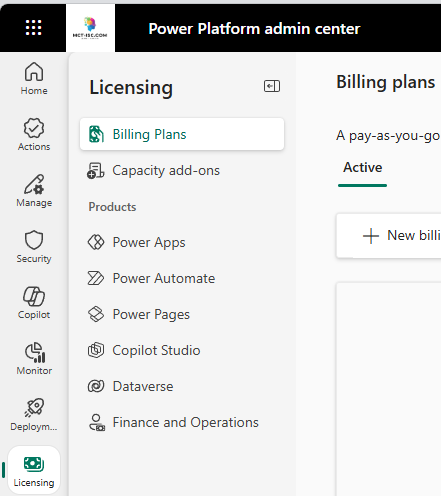
Task: Switch to the Active tab
Action: (363, 168)
